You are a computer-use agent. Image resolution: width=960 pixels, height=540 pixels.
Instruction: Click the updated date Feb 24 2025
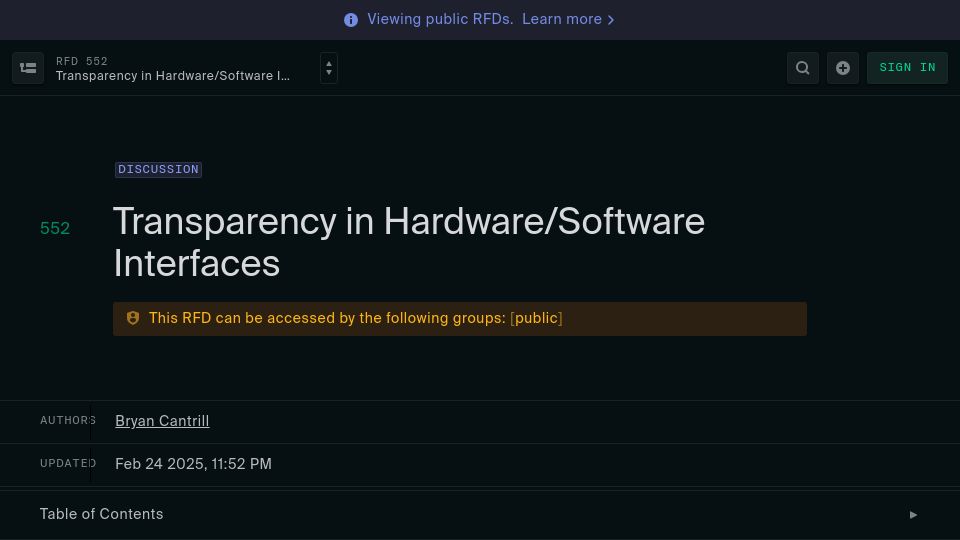click(x=193, y=464)
